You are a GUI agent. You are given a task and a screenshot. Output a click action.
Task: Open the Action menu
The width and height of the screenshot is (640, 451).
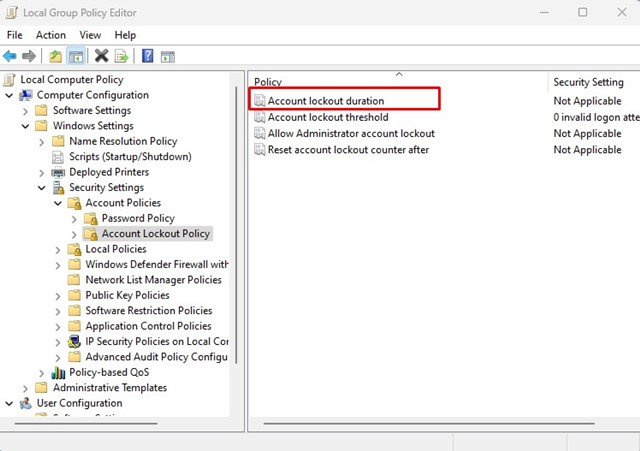(x=50, y=35)
